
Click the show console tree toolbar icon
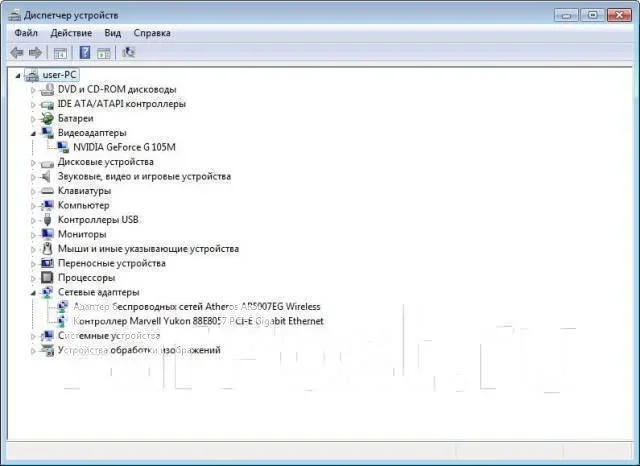tap(60, 53)
